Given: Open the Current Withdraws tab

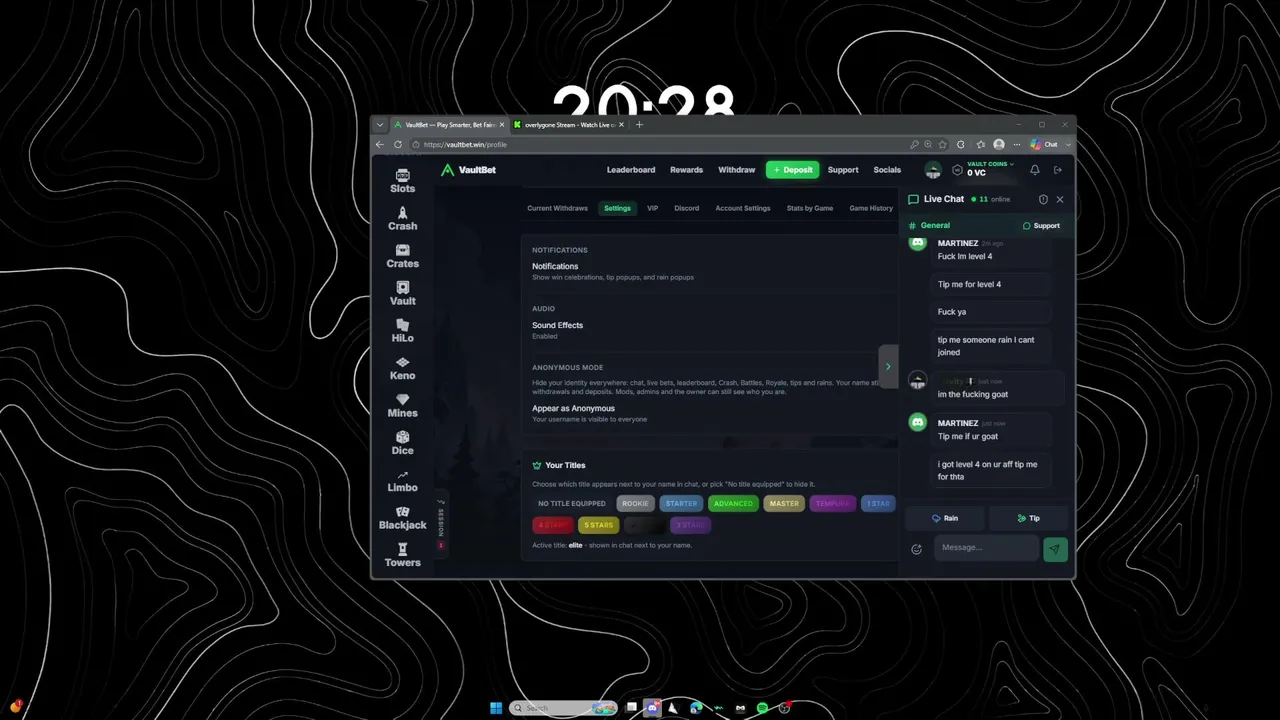Looking at the screenshot, I should pos(557,208).
